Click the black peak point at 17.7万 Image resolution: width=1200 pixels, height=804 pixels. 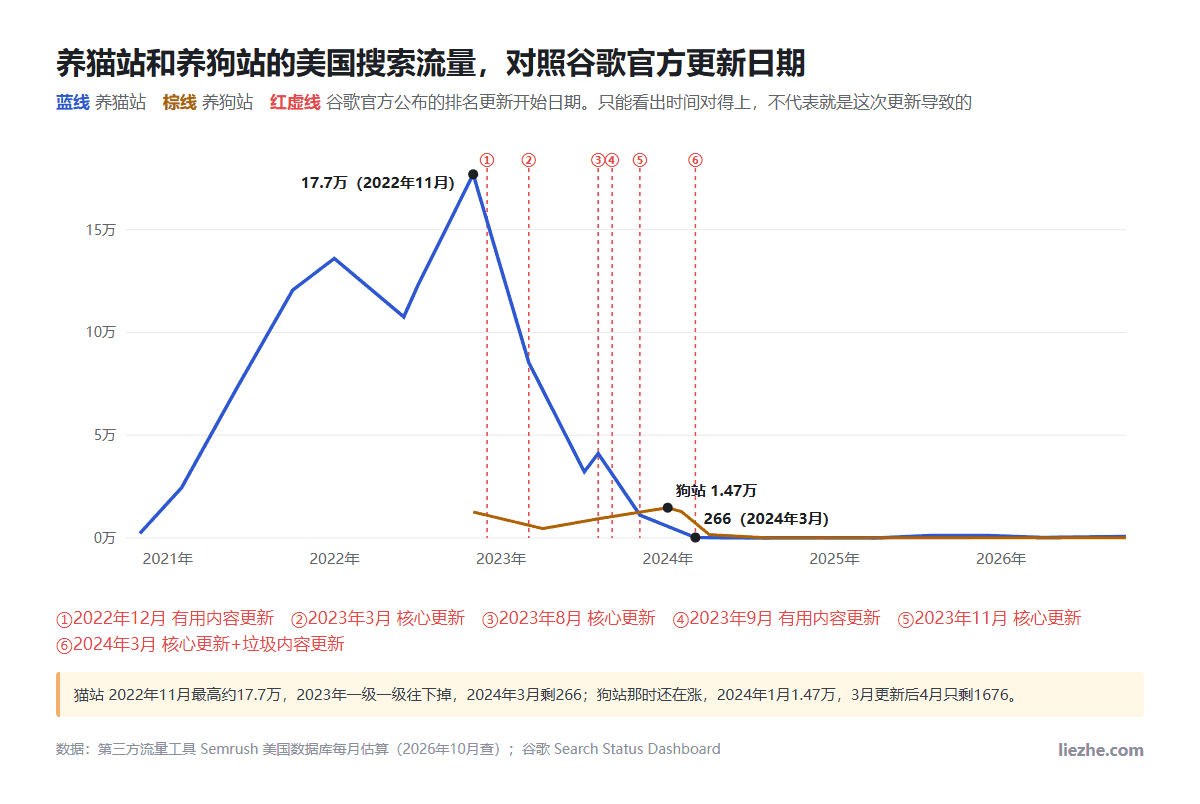(473, 174)
